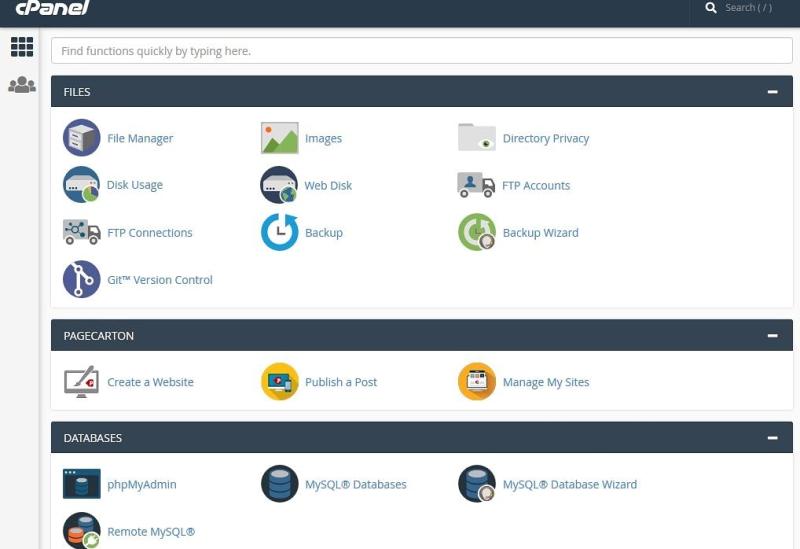Open the Backup Wizard icon

coord(477,232)
